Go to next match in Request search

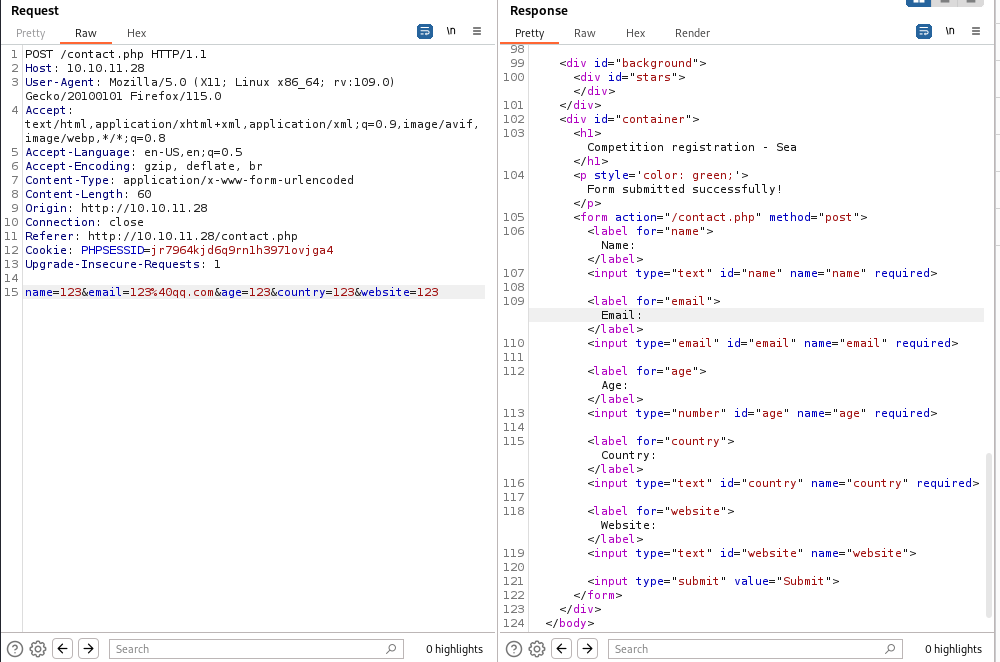pos(89,649)
